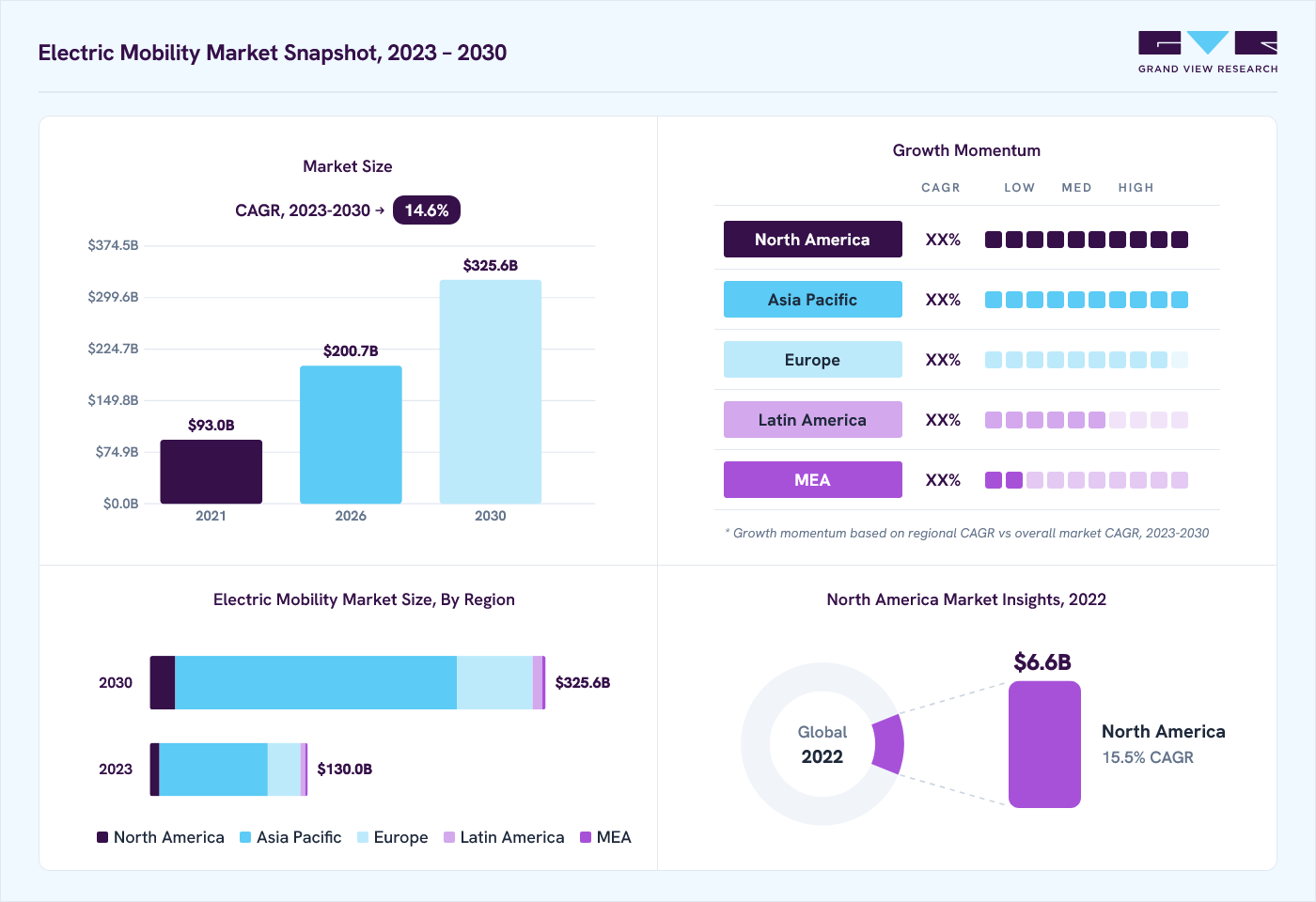Viewport: 1316px width, 902px height.
Task: Click the North America legend swatch
Action: (x=102, y=837)
